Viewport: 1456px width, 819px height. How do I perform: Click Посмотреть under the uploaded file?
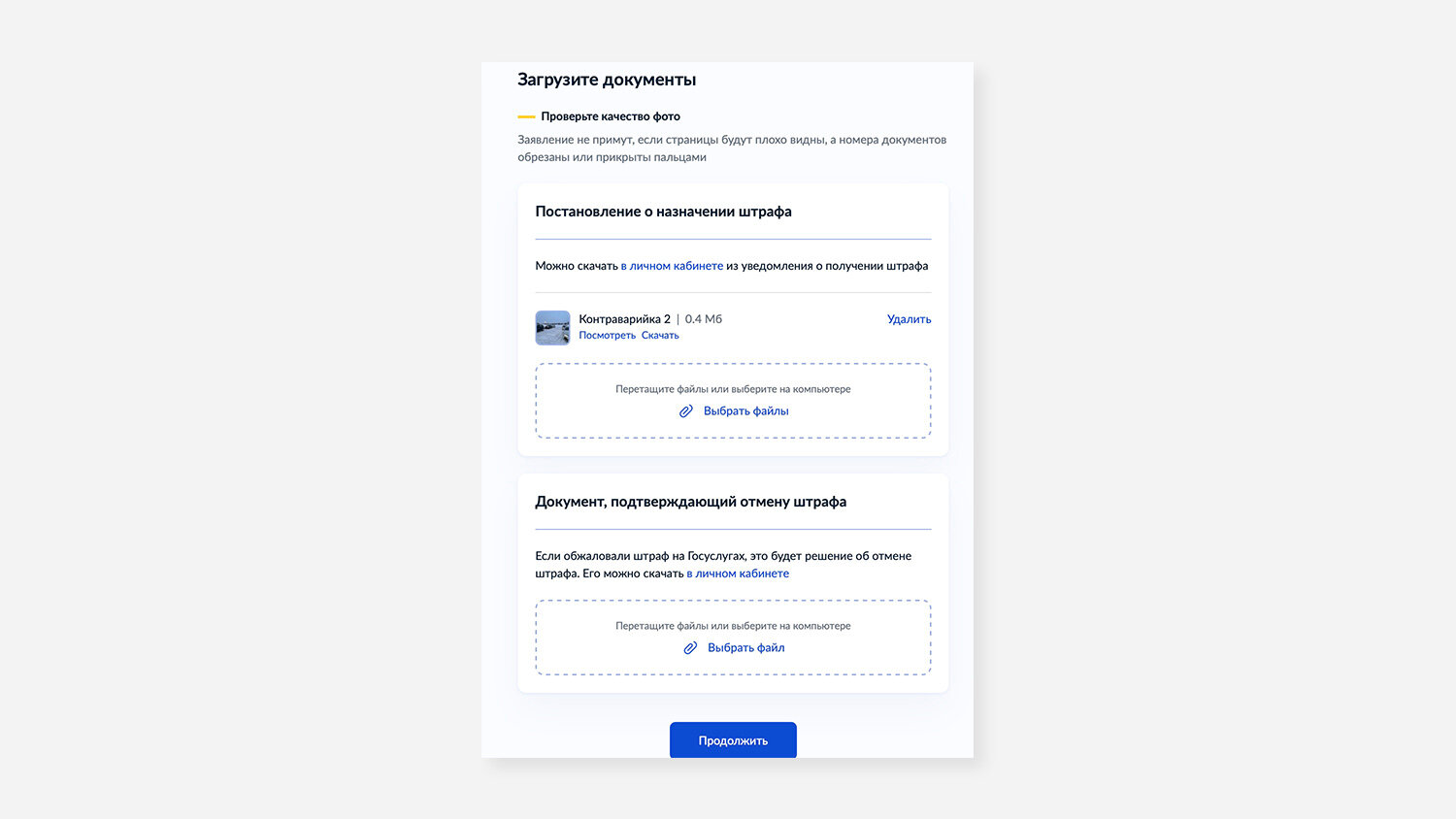coord(607,336)
